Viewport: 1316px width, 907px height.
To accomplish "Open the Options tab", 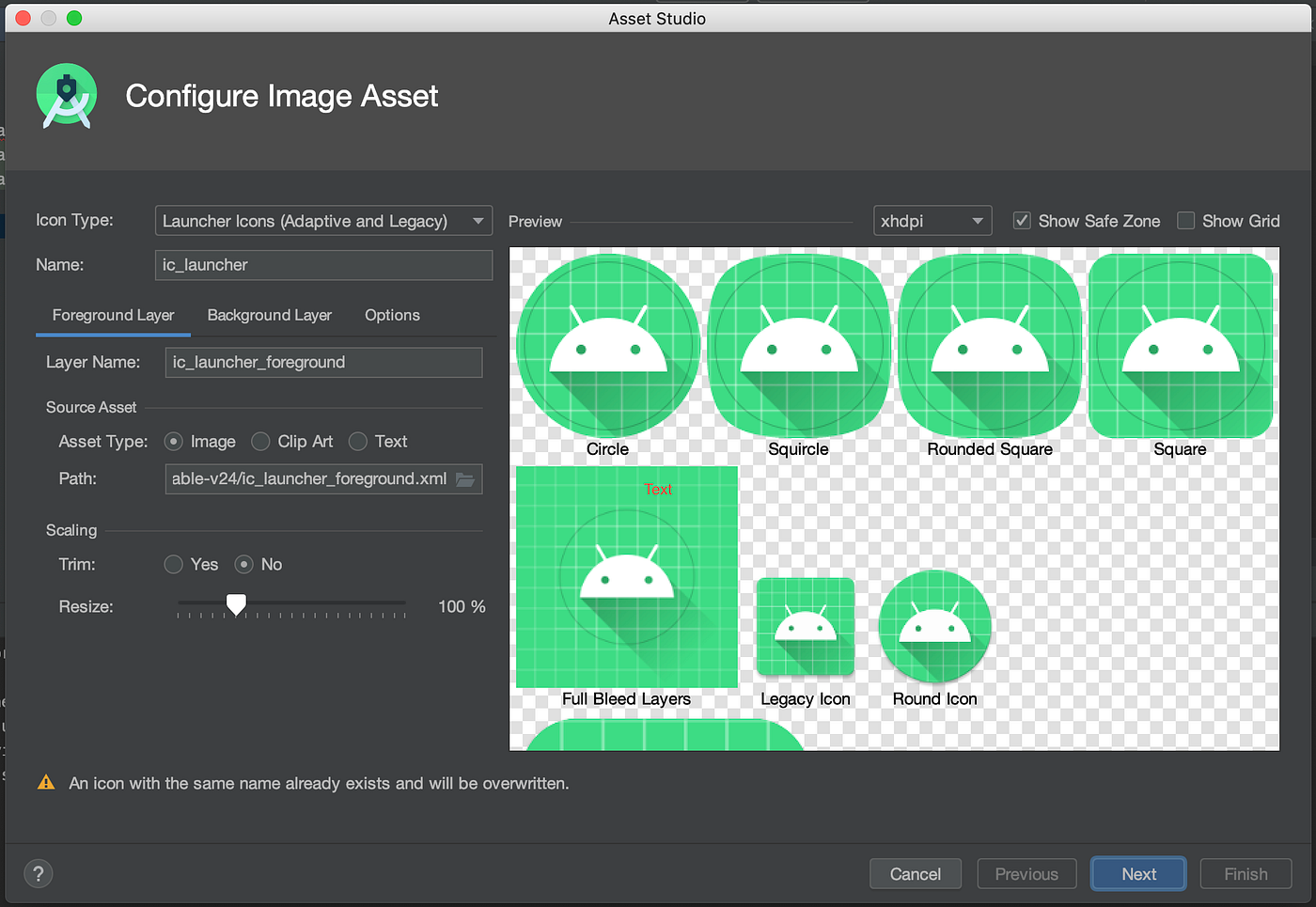I will [x=392, y=315].
